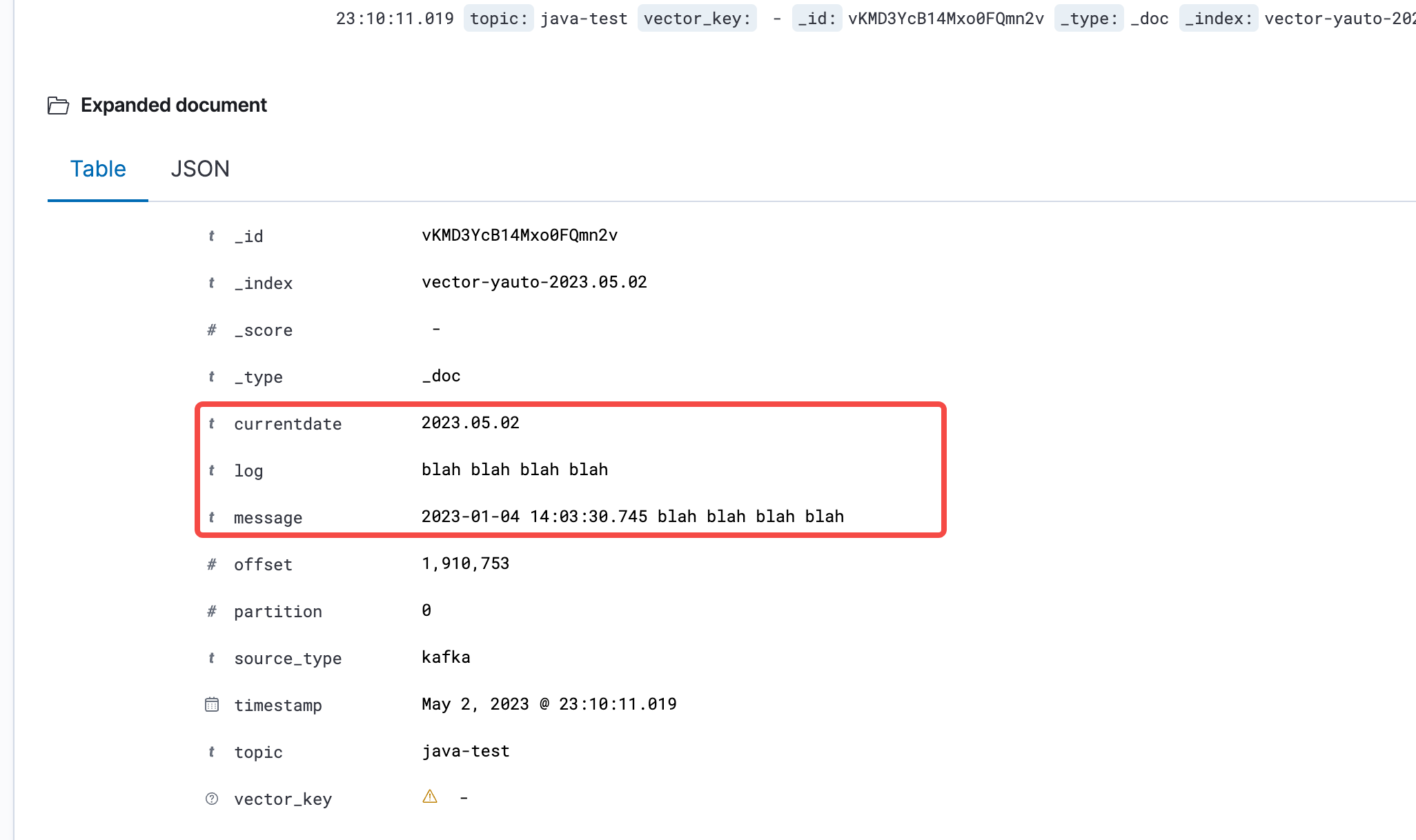Select the partition field name
This screenshot has height=840, width=1416.
pos(278,612)
